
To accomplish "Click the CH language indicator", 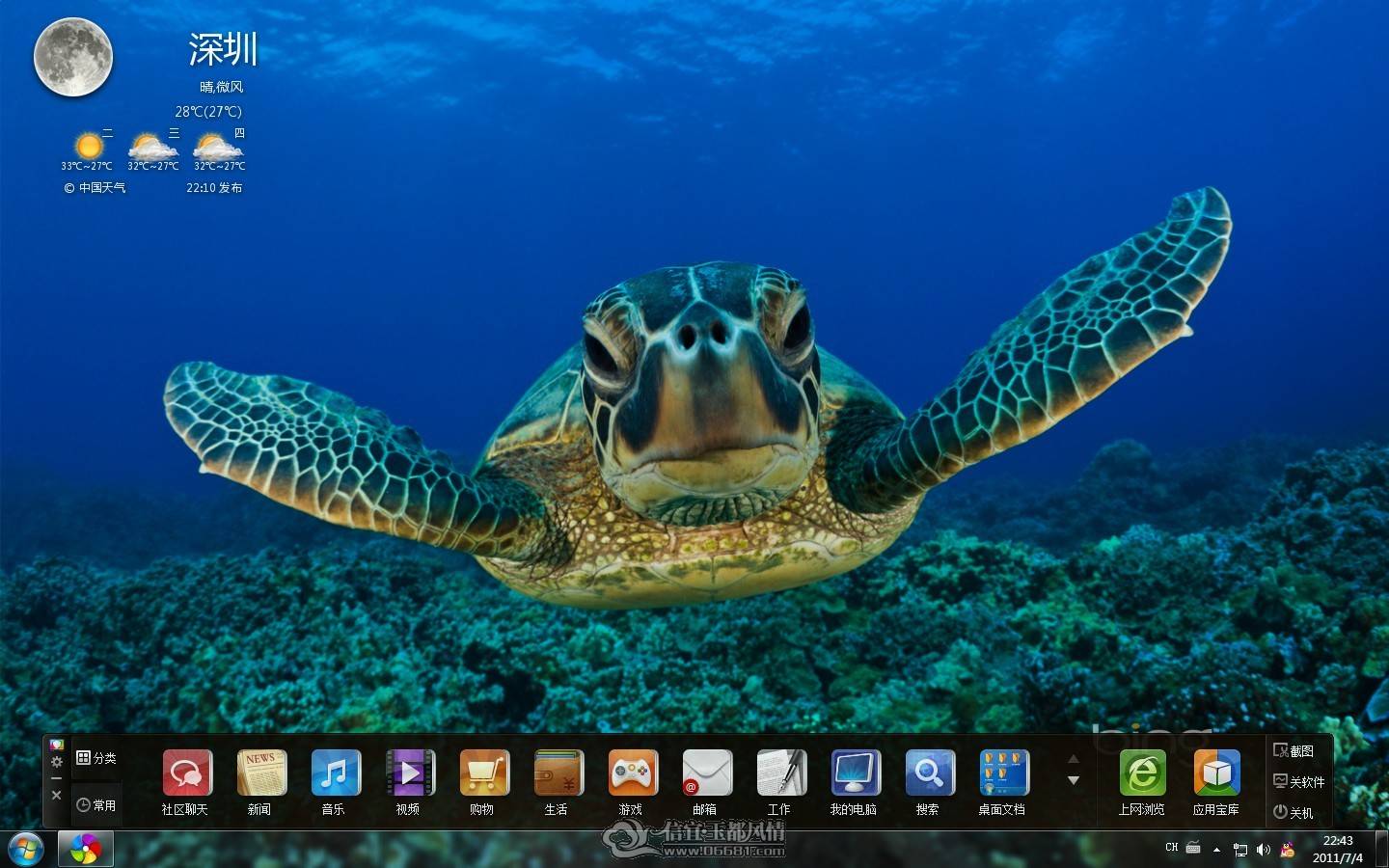I will (x=1172, y=848).
